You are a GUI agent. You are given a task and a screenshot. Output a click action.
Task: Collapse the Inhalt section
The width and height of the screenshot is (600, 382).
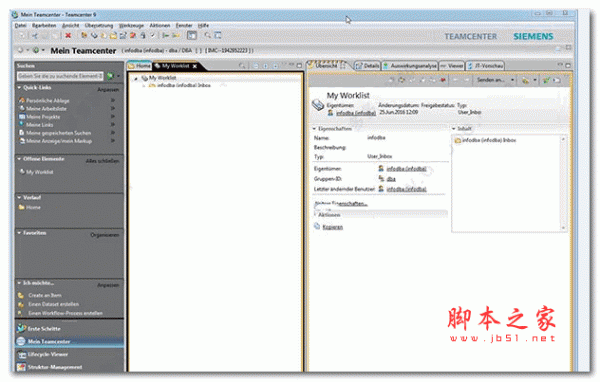[454, 129]
